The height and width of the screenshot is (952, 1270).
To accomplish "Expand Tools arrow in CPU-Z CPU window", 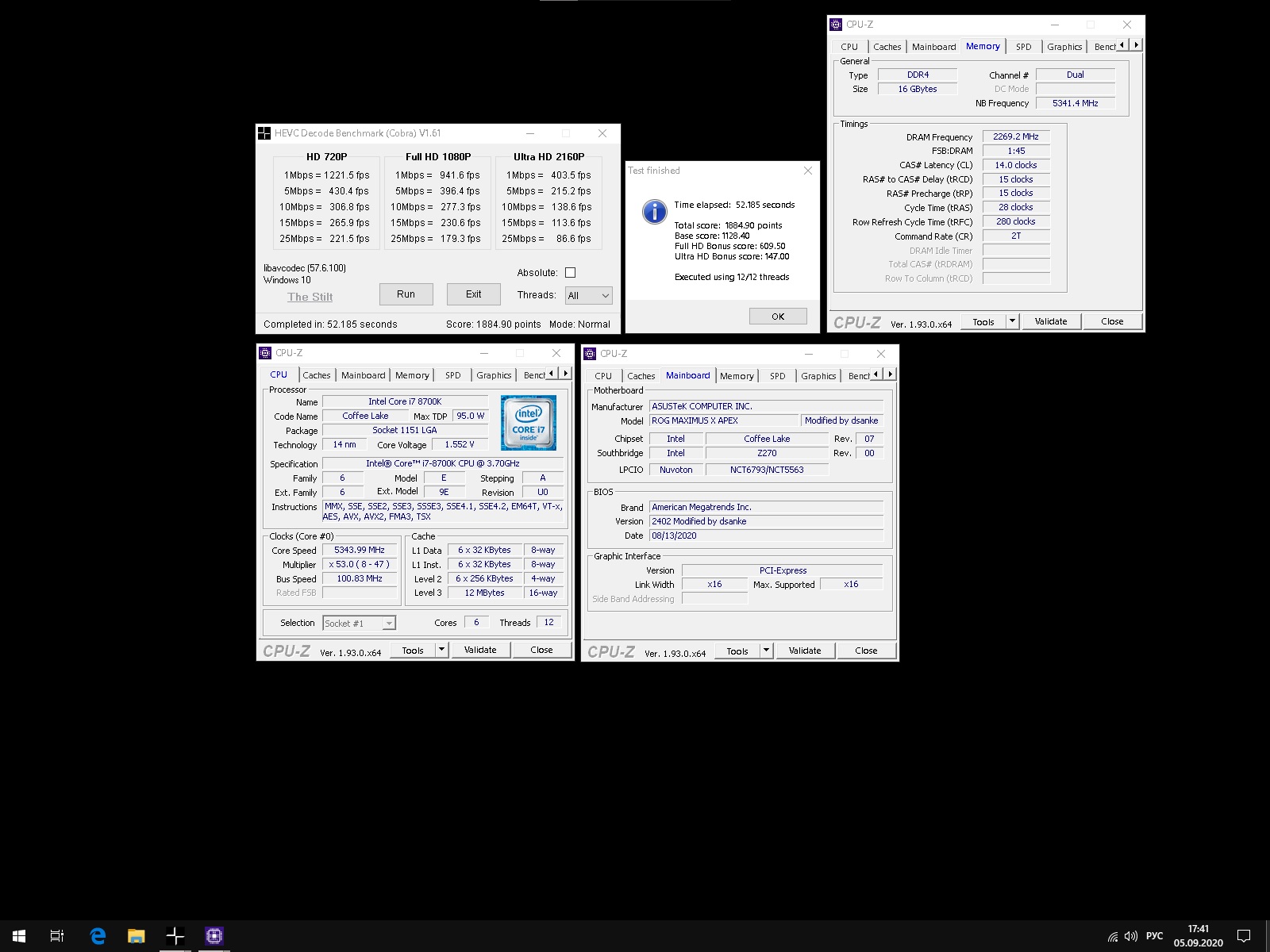I will (442, 650).
